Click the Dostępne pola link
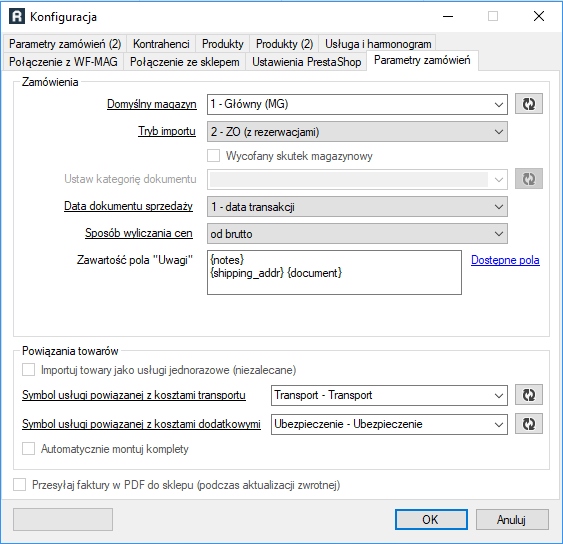This screenshot has height=544, width=563. click(x=505, y=260)
